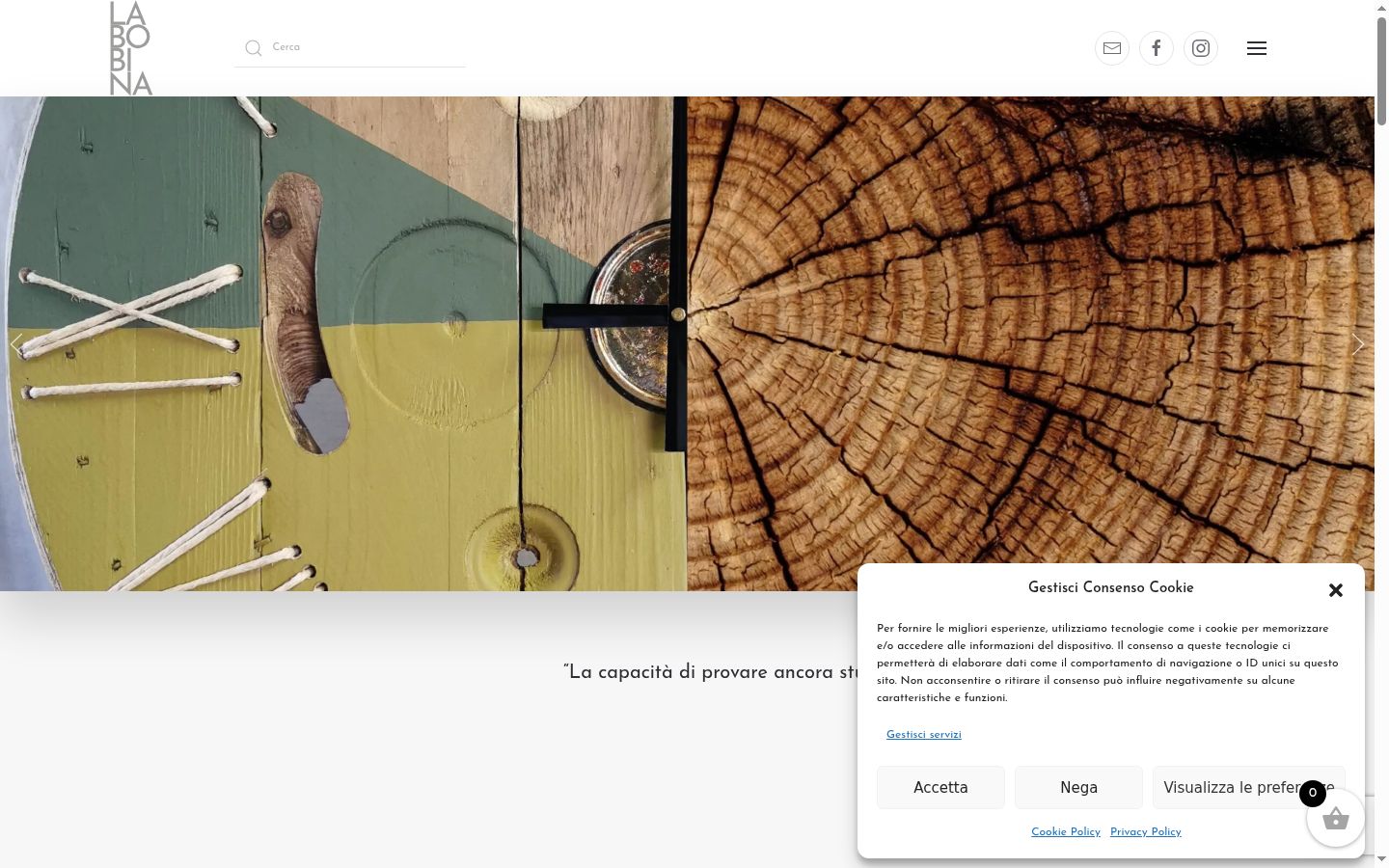Visit the Facebook page icon
This screenshot has height=868, width=1389.
1157,48
